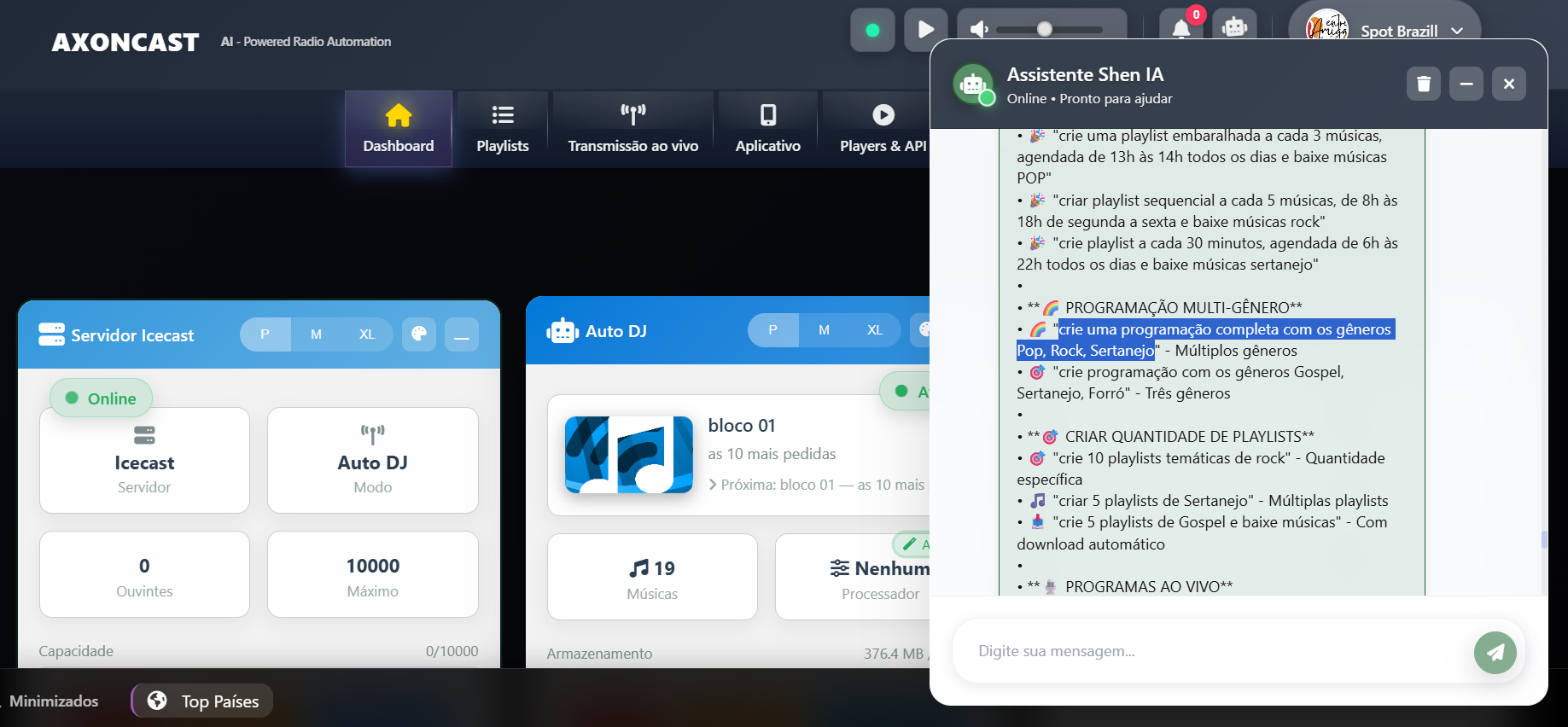This screenshot has width=1568, height=727.
Task: Click the Minimizados label
Action: [x=54, y=701]
